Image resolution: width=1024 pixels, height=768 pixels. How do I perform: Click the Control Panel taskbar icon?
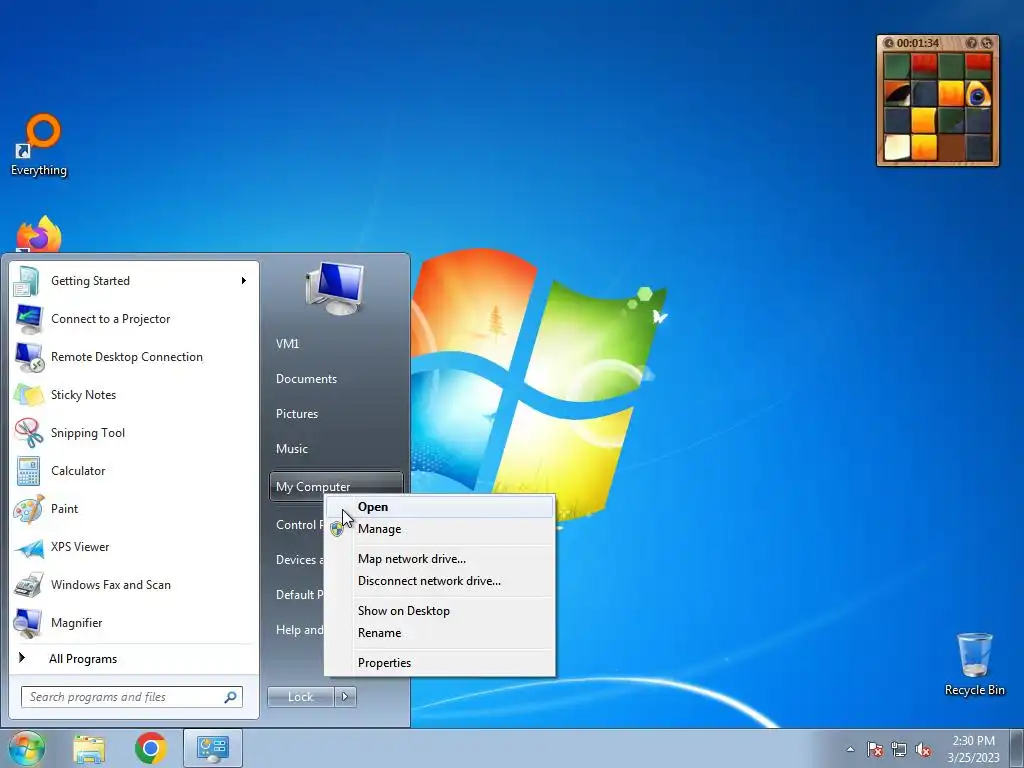click(213, 748)
